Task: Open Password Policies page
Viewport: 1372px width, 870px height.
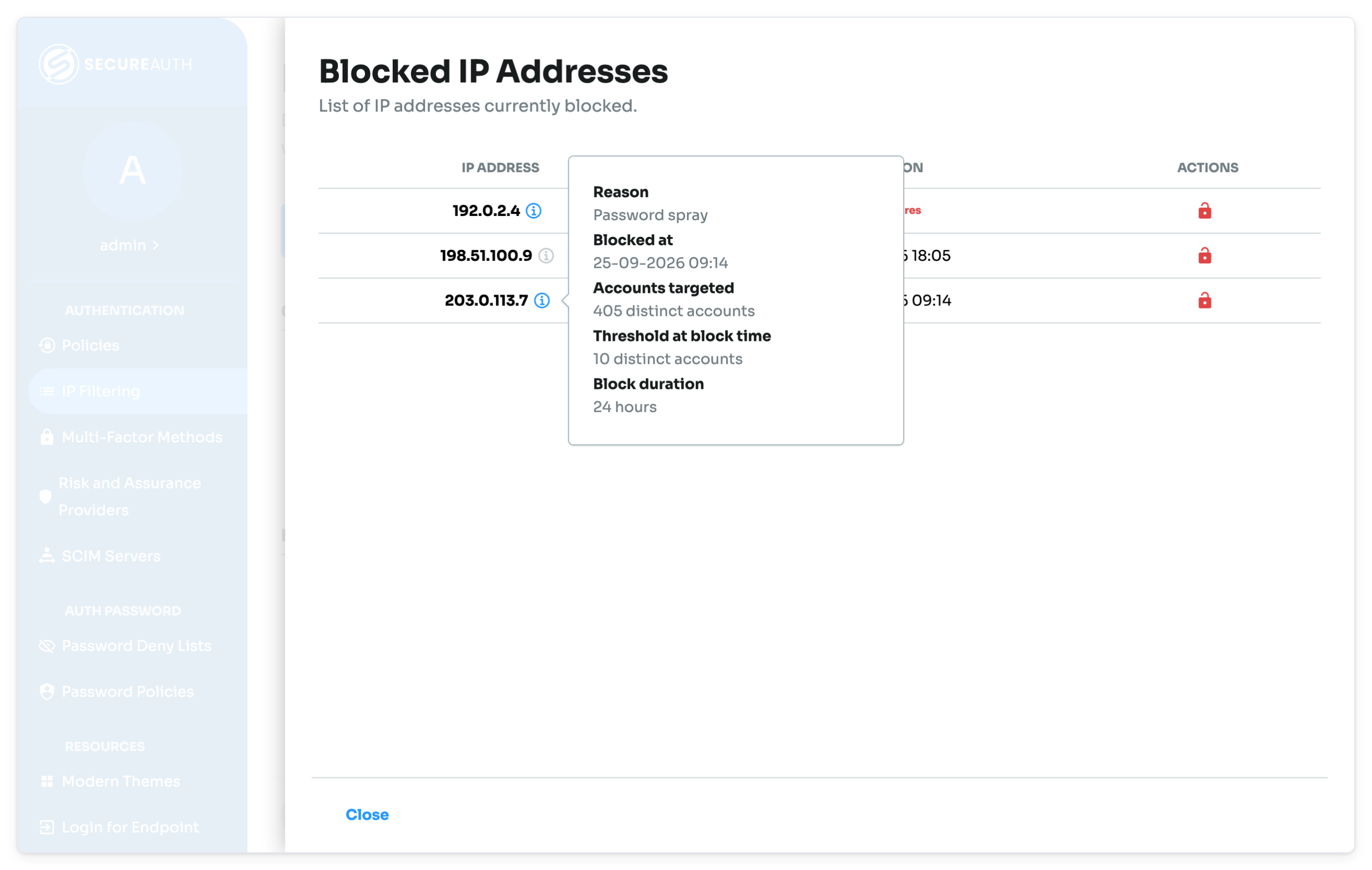Action: pos(128,691)
